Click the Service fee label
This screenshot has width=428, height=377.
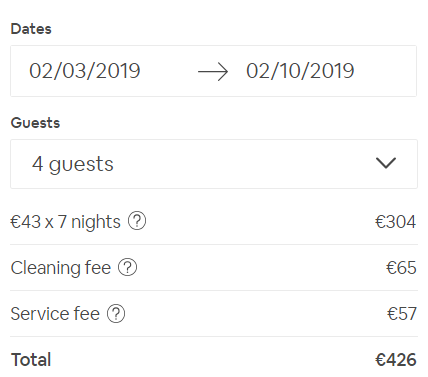pyautogui.click(x=55, y=314)
